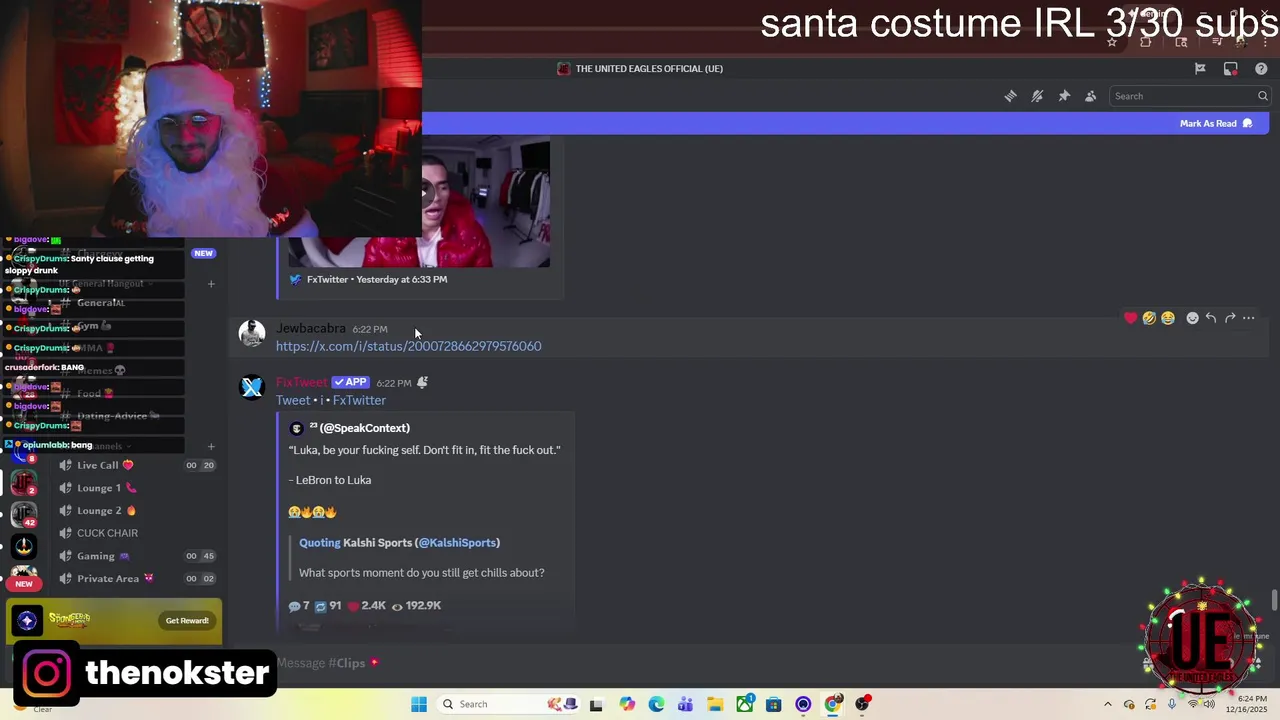Open the checkpoint flag icon in title bar
1280x720 pixels.
coord(1200,68)
